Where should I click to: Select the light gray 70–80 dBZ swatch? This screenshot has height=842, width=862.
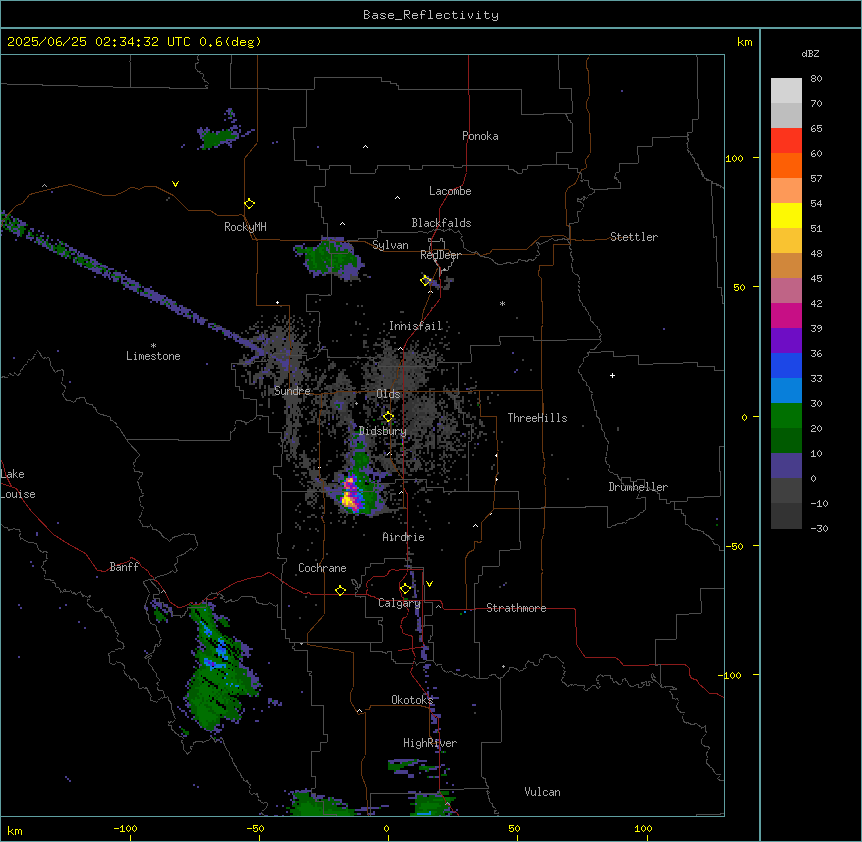click(786, 91)
